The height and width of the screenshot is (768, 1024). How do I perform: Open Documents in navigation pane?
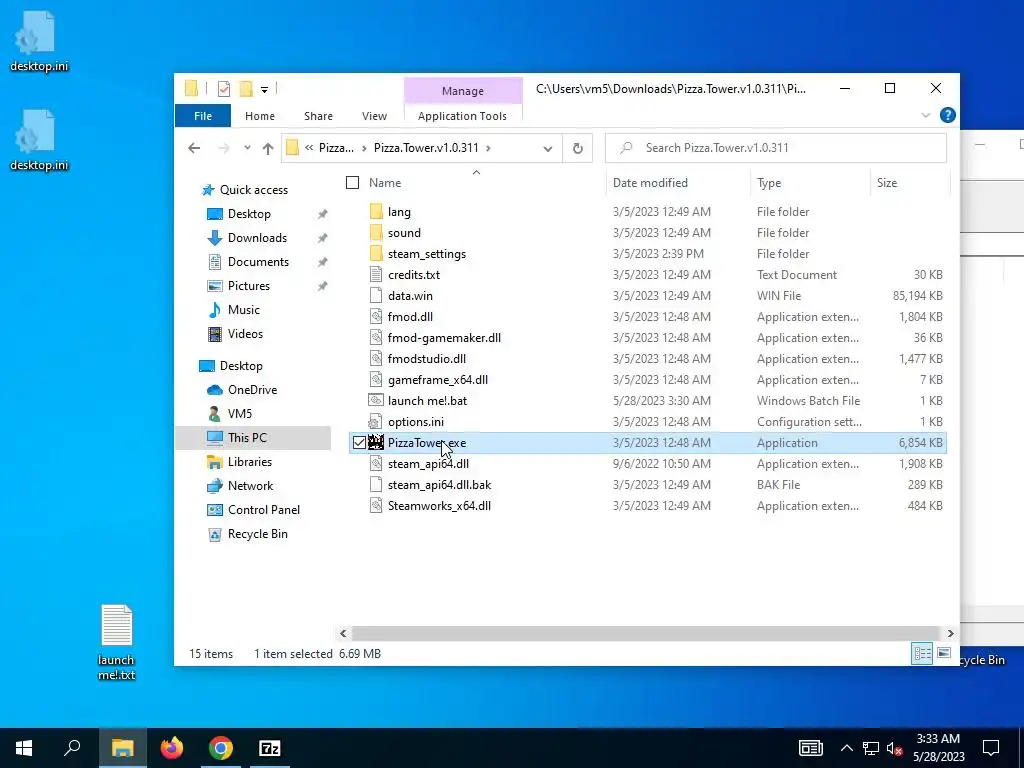(x=258, y=262)
